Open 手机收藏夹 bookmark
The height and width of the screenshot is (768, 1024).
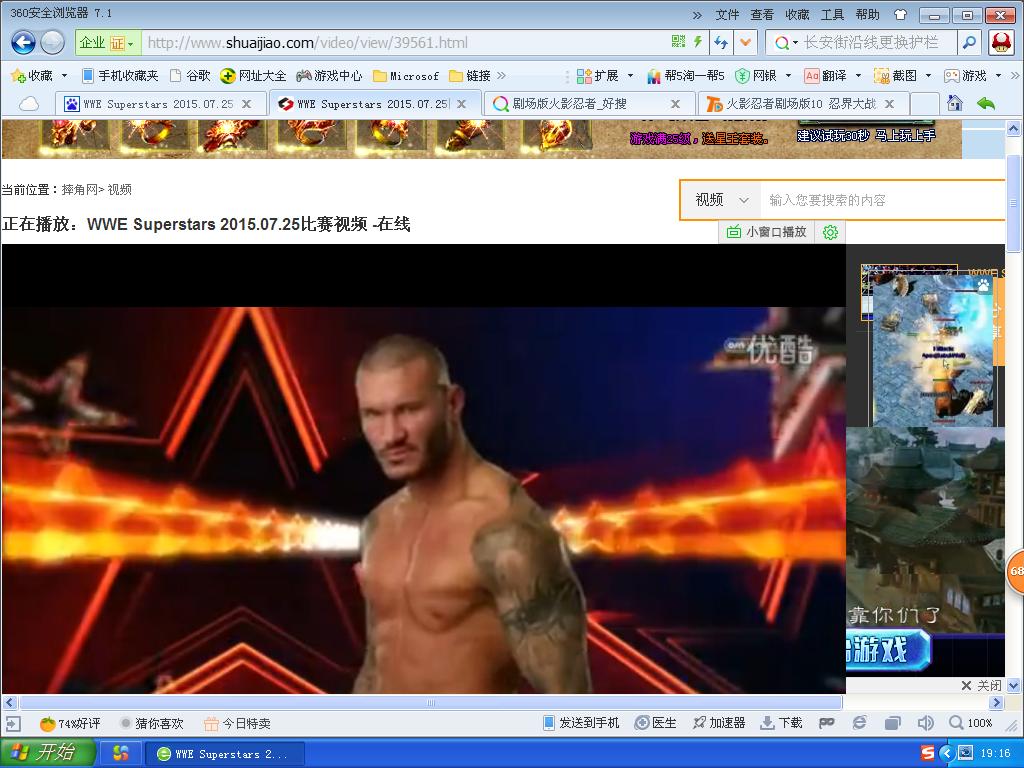click(x=120, y=76)
